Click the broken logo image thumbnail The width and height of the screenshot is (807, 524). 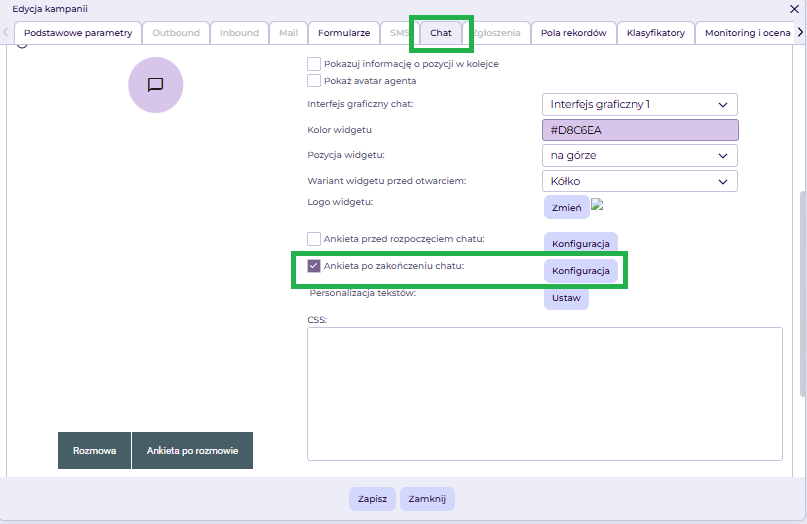(x=597, y=204)
